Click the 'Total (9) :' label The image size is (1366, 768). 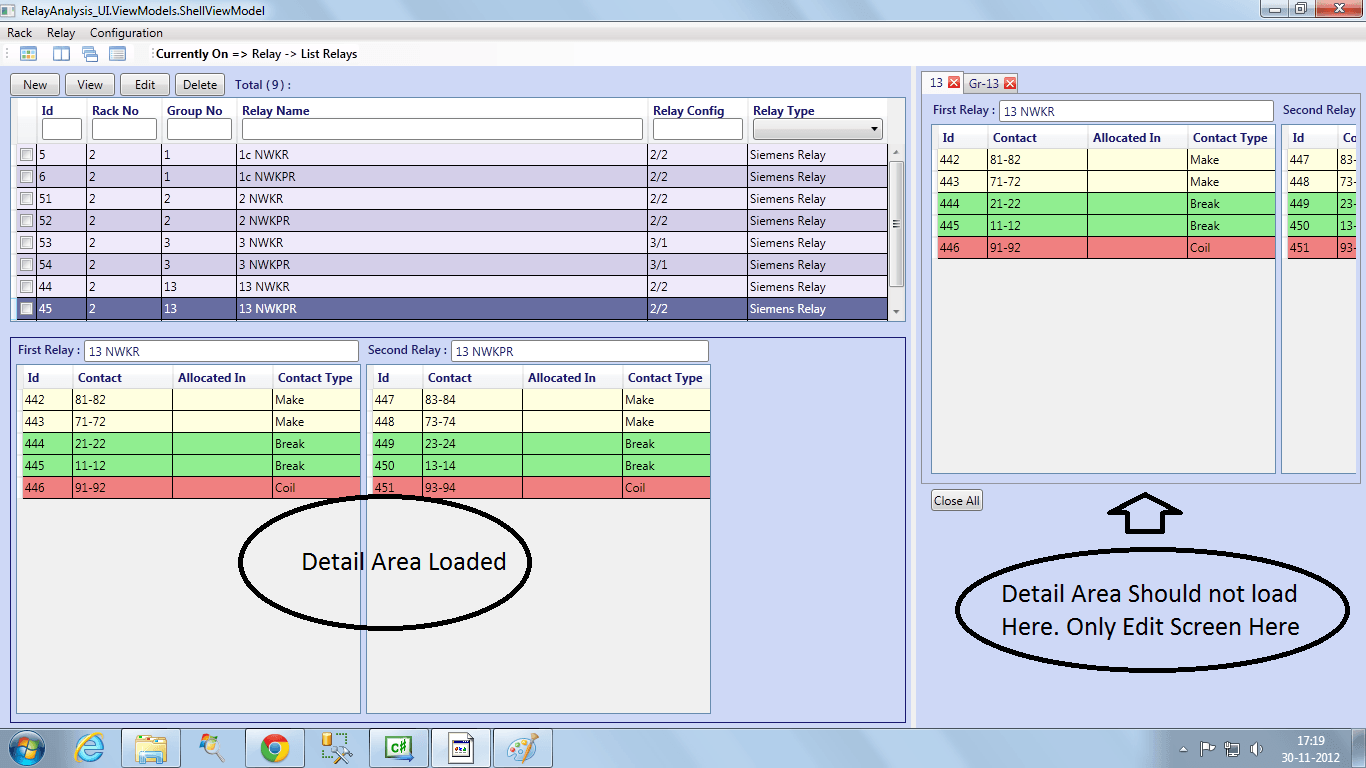click(263, 85)
